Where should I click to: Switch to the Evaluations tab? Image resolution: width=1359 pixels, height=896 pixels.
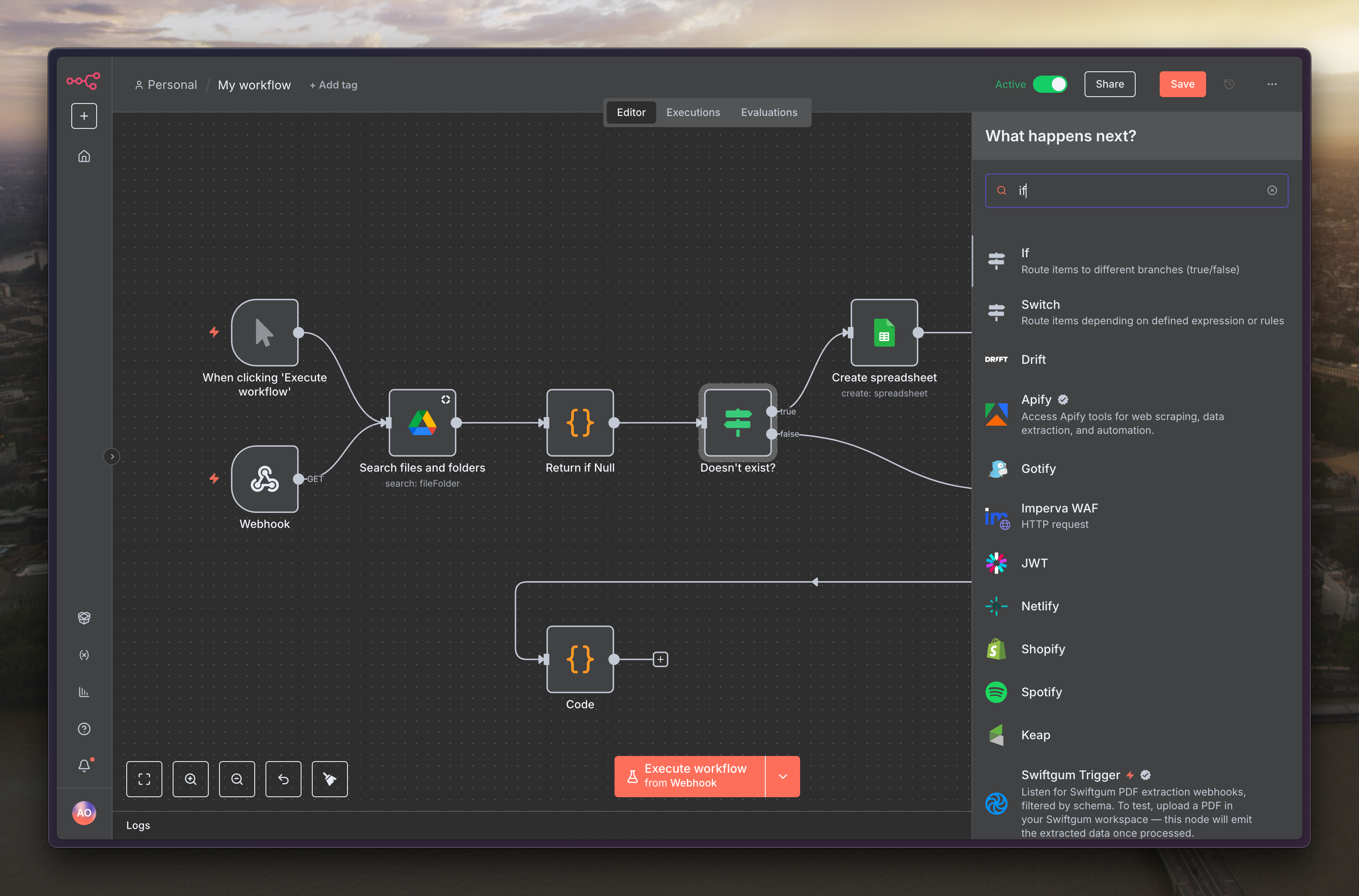point(769,113)
